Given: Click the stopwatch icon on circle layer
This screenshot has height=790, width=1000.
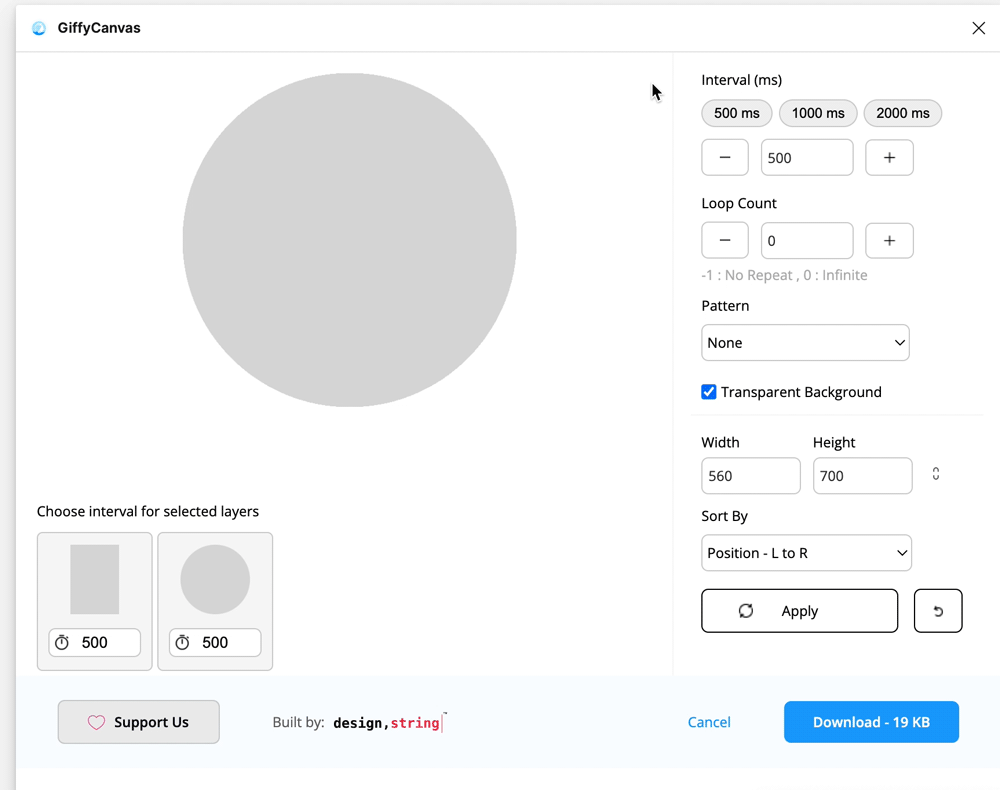Looking at the screenshot, I should (x=182, y=642).
